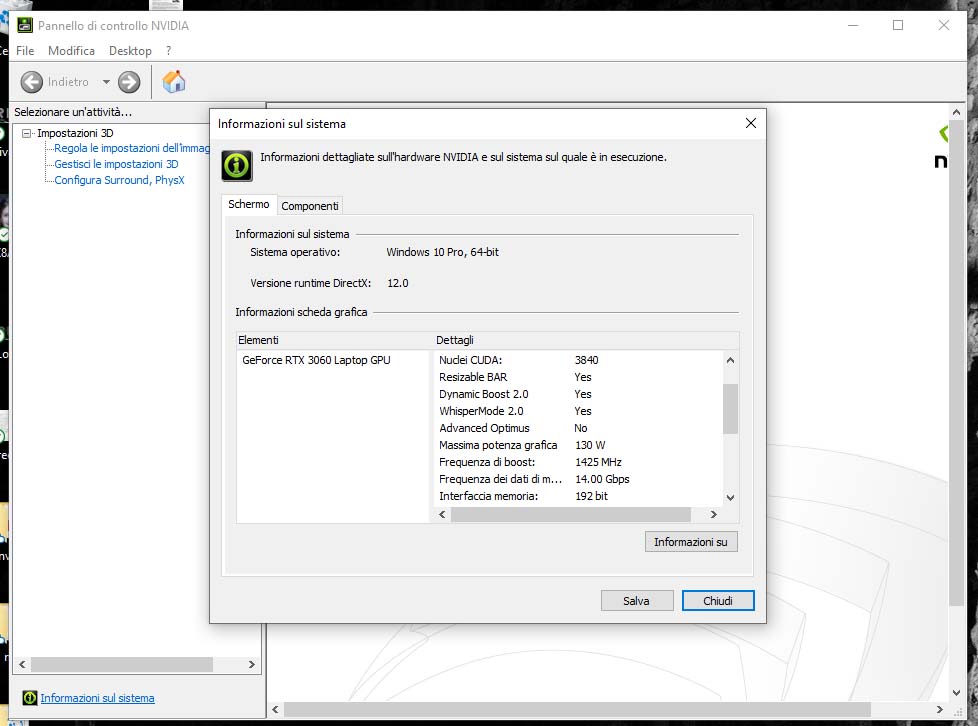Screen dimensions: 978x726
Task: Select the Impostazioni 3D tree label
Action: [x=75, y=133]
